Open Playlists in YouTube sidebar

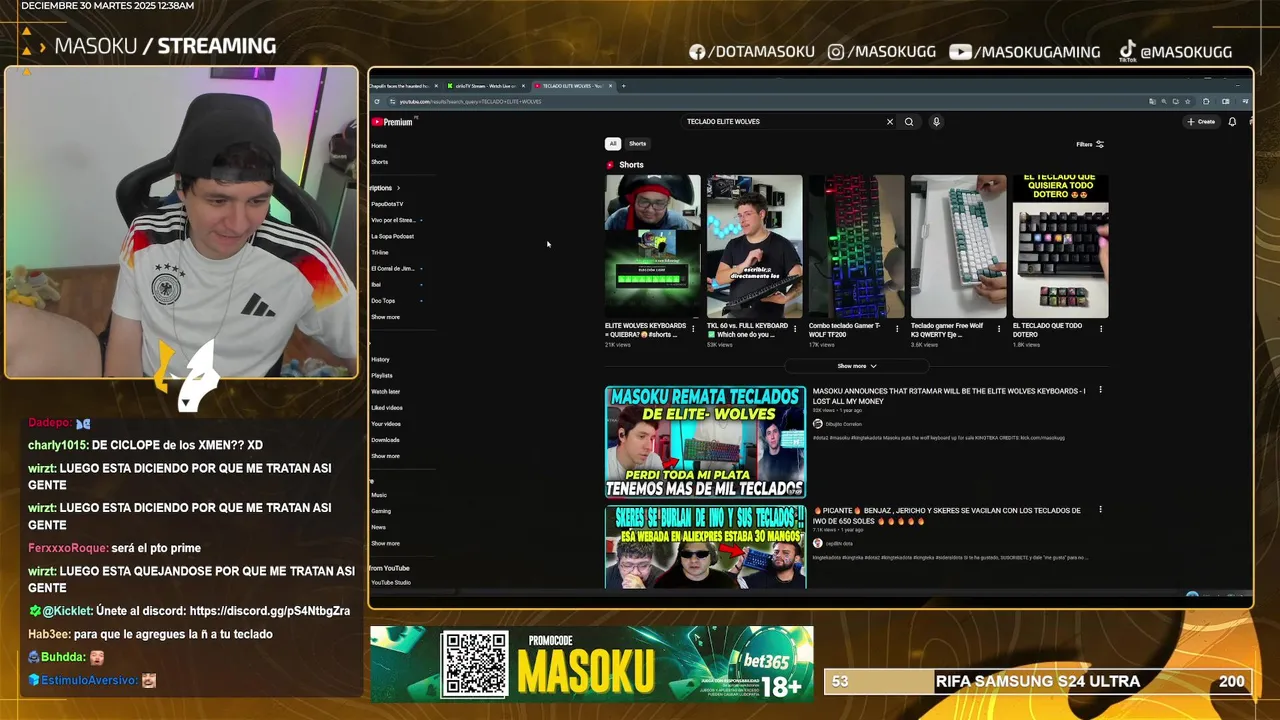pyautogui.click(x=382, y=375)
